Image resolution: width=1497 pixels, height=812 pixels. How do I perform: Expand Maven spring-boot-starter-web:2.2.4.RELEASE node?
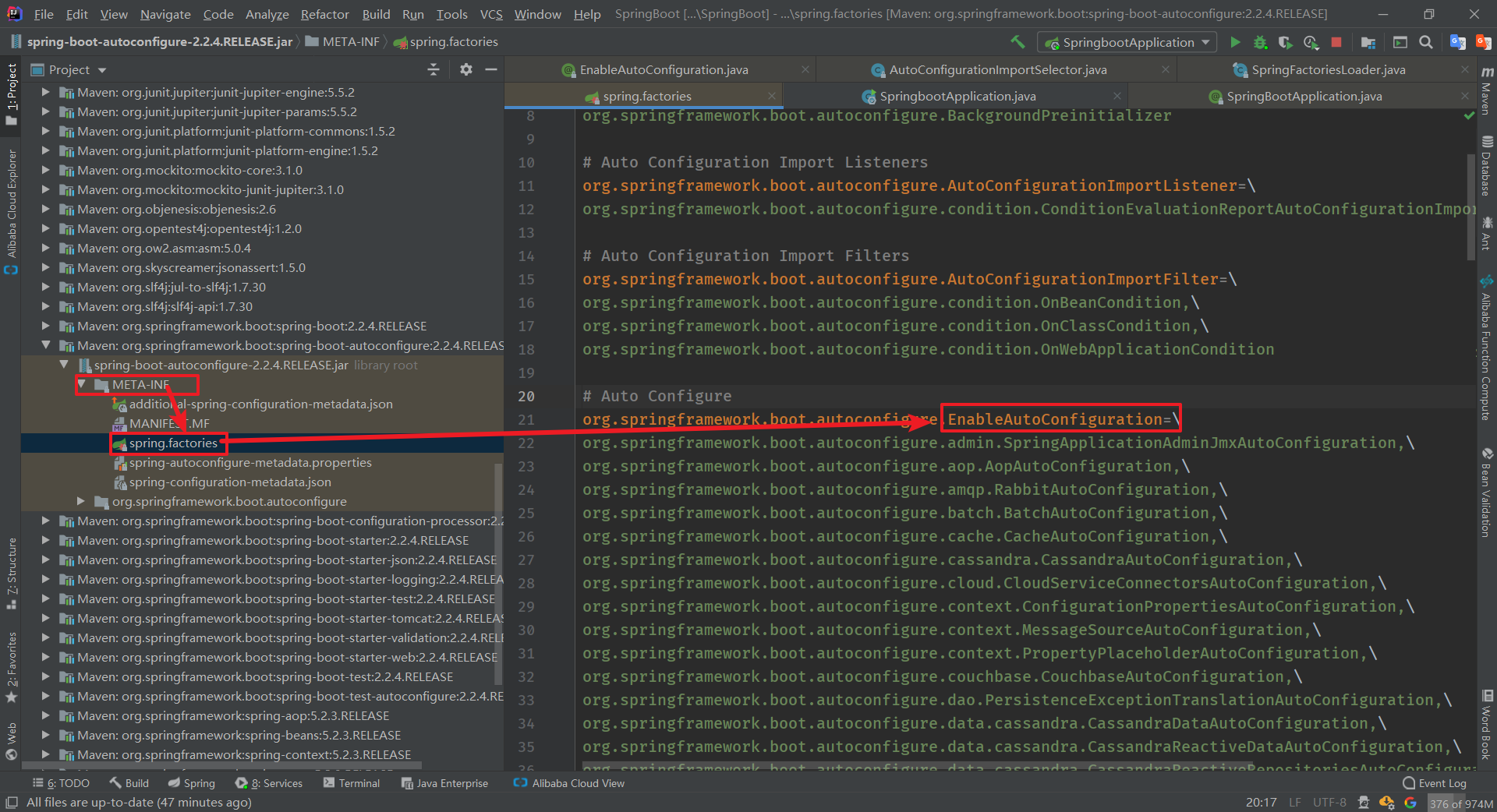45,657
